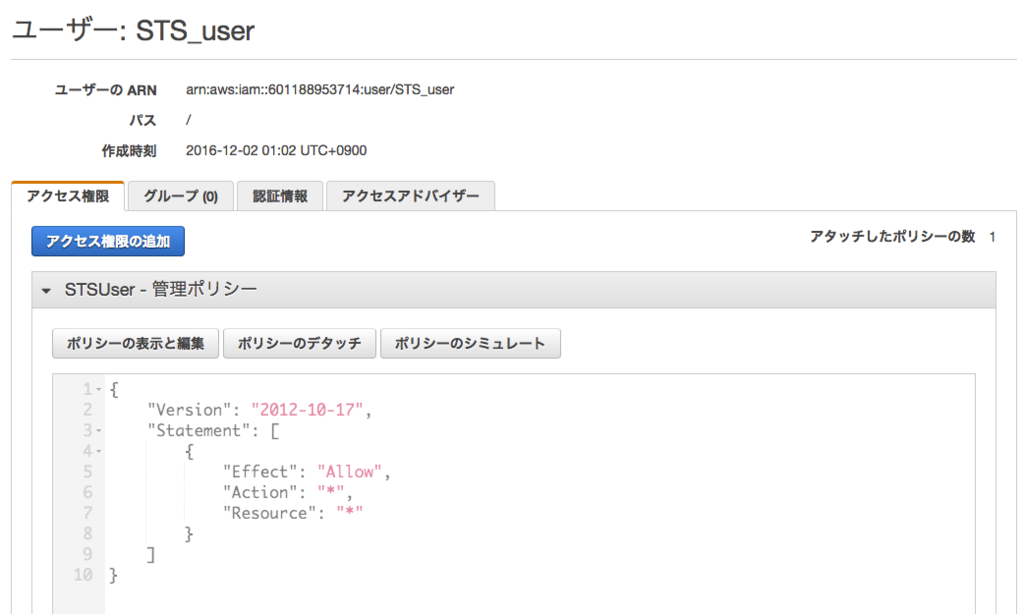The image size is (1024, 614).
Task: Click the "Action" key on line 6
Action: [x=260, y=493]
